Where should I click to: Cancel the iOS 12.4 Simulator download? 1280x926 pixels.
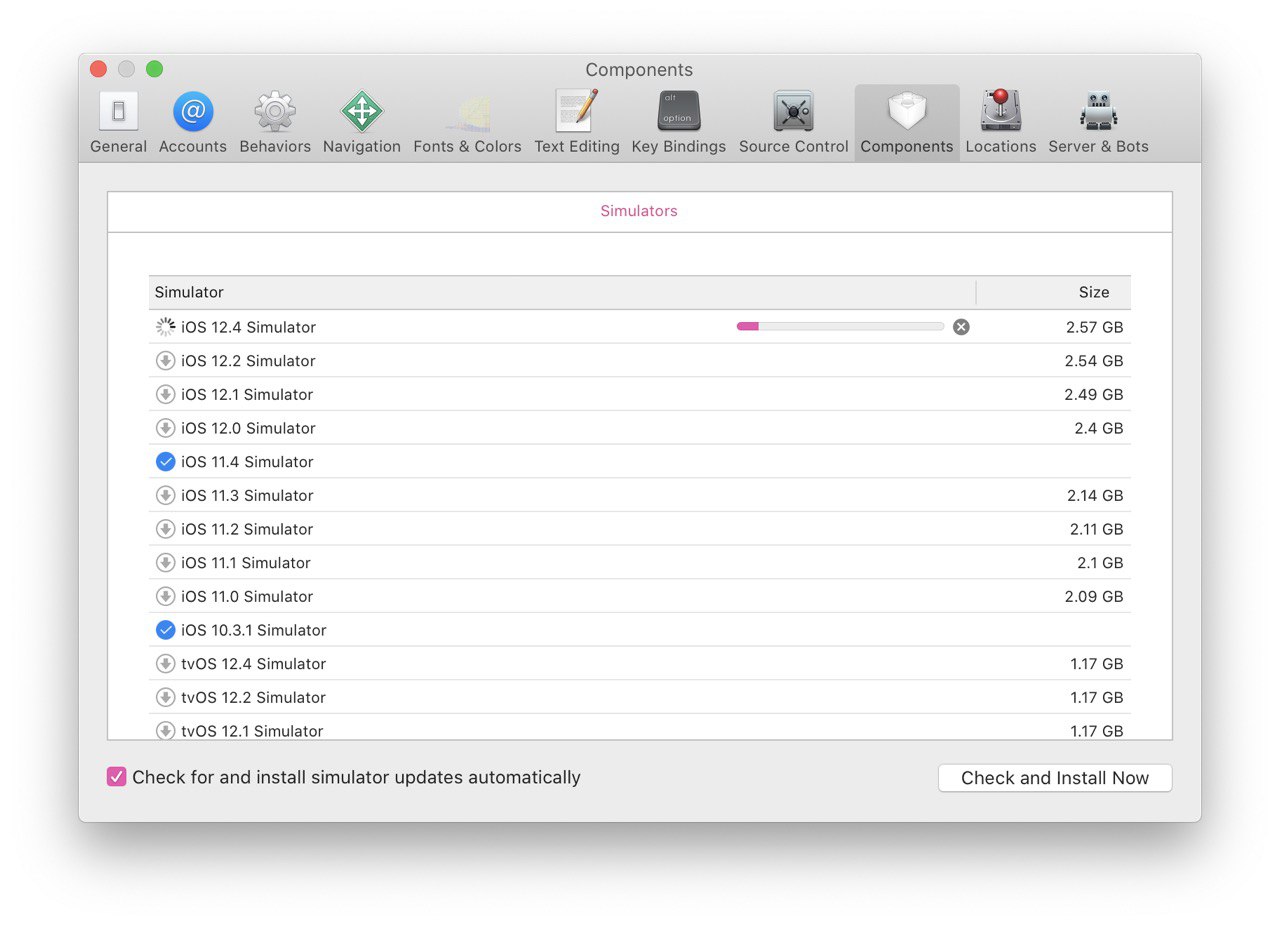961,327
